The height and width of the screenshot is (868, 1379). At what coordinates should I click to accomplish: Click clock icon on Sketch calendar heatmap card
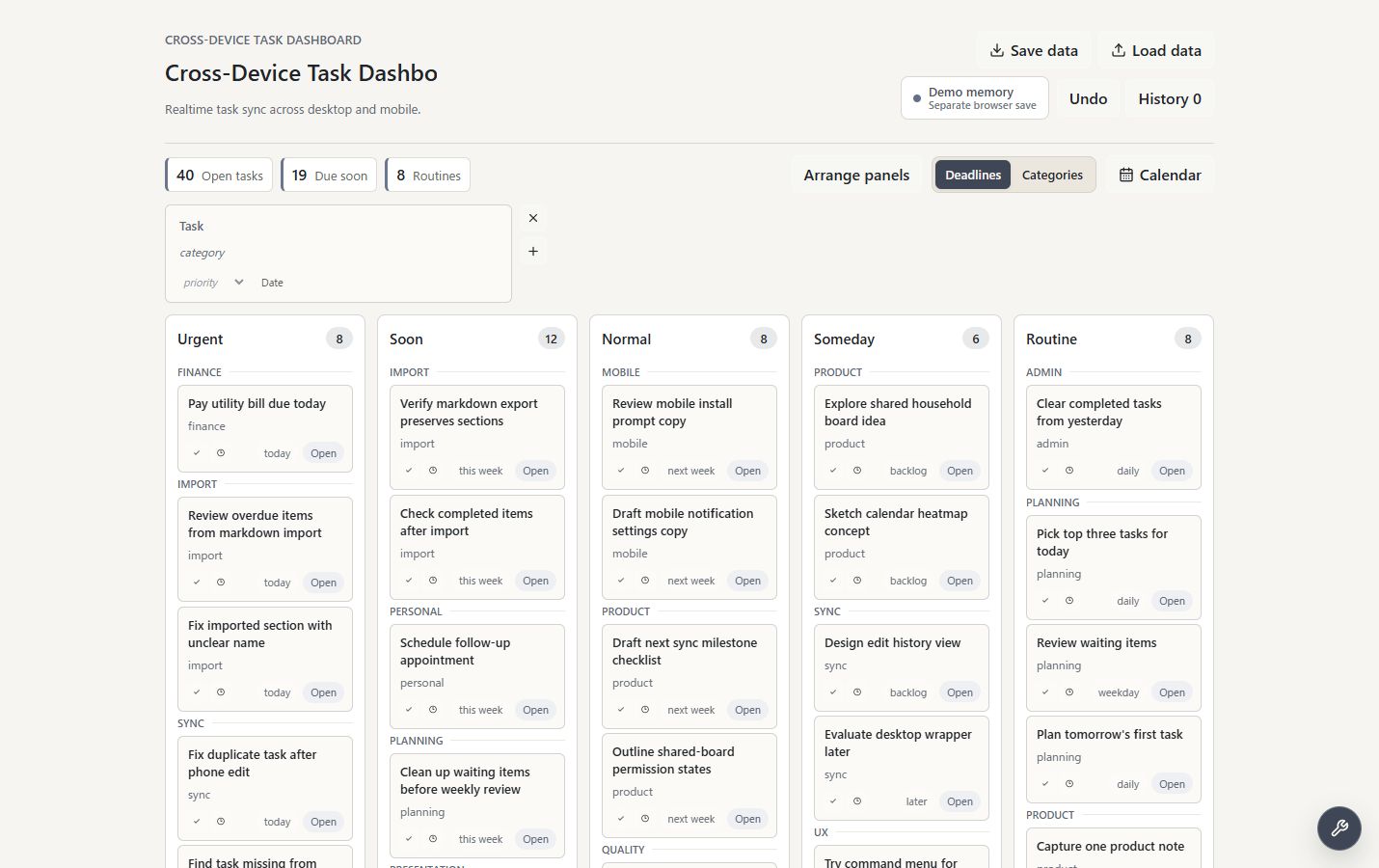(857, 581)
